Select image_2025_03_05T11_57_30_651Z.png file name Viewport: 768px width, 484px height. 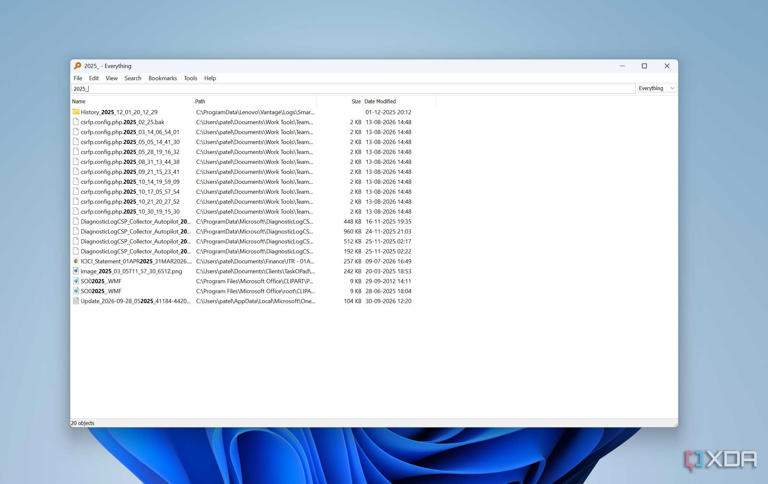tap(131, 271)
